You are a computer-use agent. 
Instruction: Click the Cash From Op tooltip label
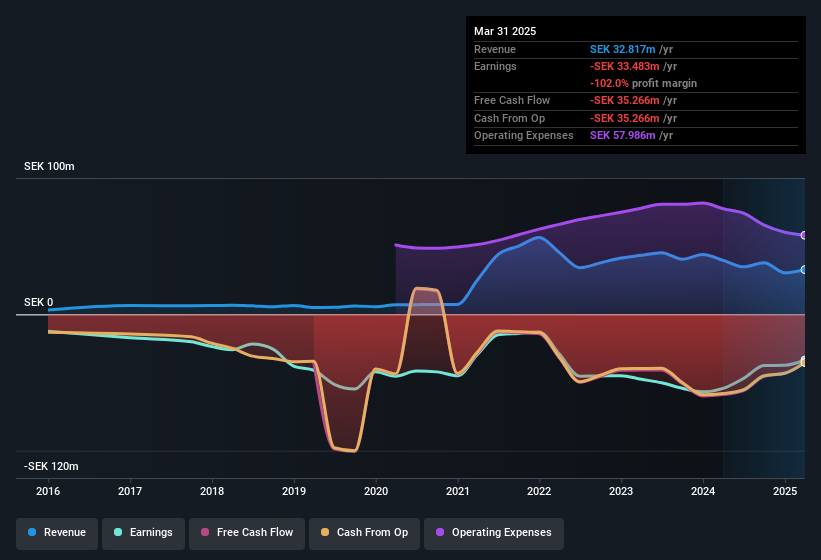[x=509, y=118]
